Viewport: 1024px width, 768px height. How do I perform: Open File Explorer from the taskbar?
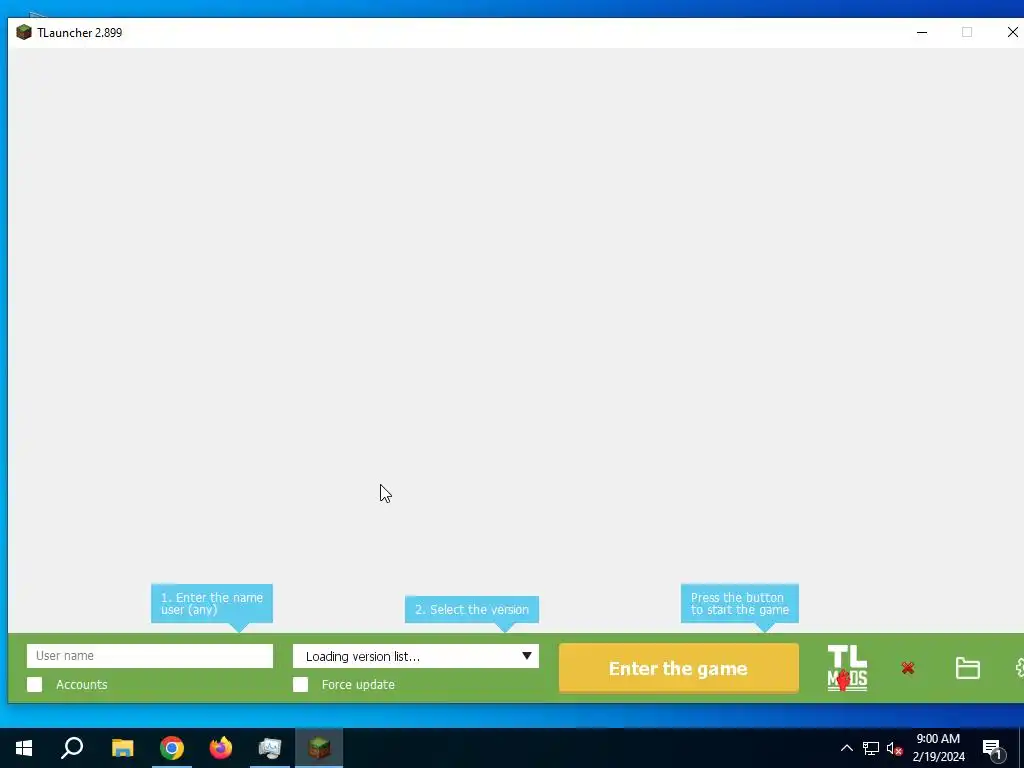pos(122,748)
